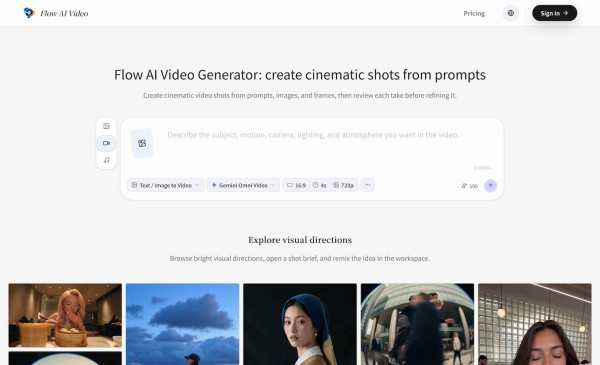This screenshot has height=365, width=600.
Task: Click the Explore visual directions heading
Action: point(300,240)
